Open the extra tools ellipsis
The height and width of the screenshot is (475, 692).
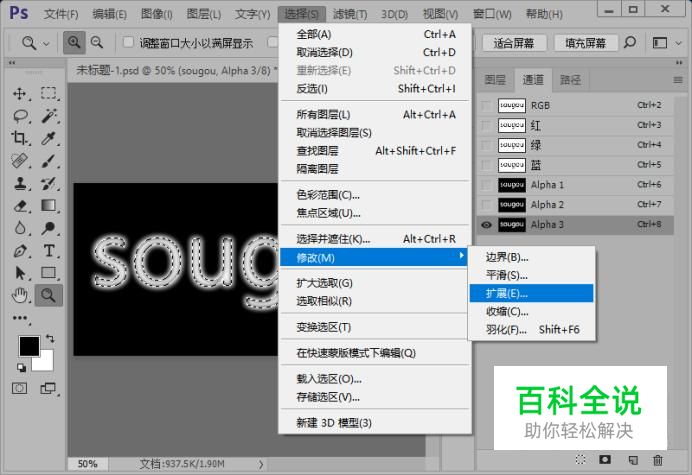[19, 318]
